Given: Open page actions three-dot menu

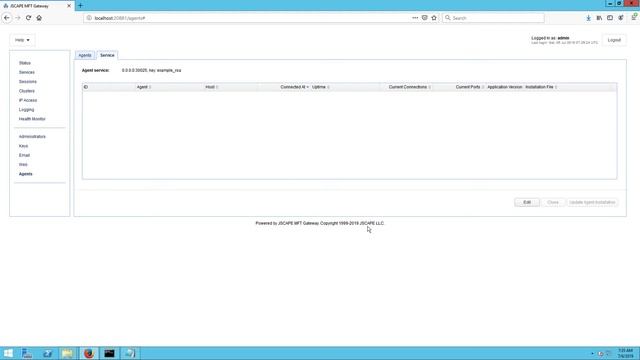Looking at the screenshot, I should tap(415, 18).
